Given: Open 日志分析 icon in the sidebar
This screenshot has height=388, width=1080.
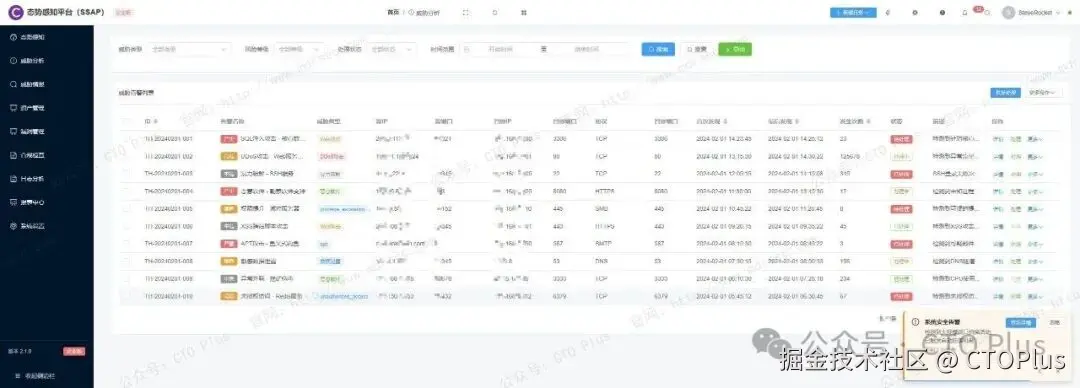Looking at the screenshot, I should 14,178.
